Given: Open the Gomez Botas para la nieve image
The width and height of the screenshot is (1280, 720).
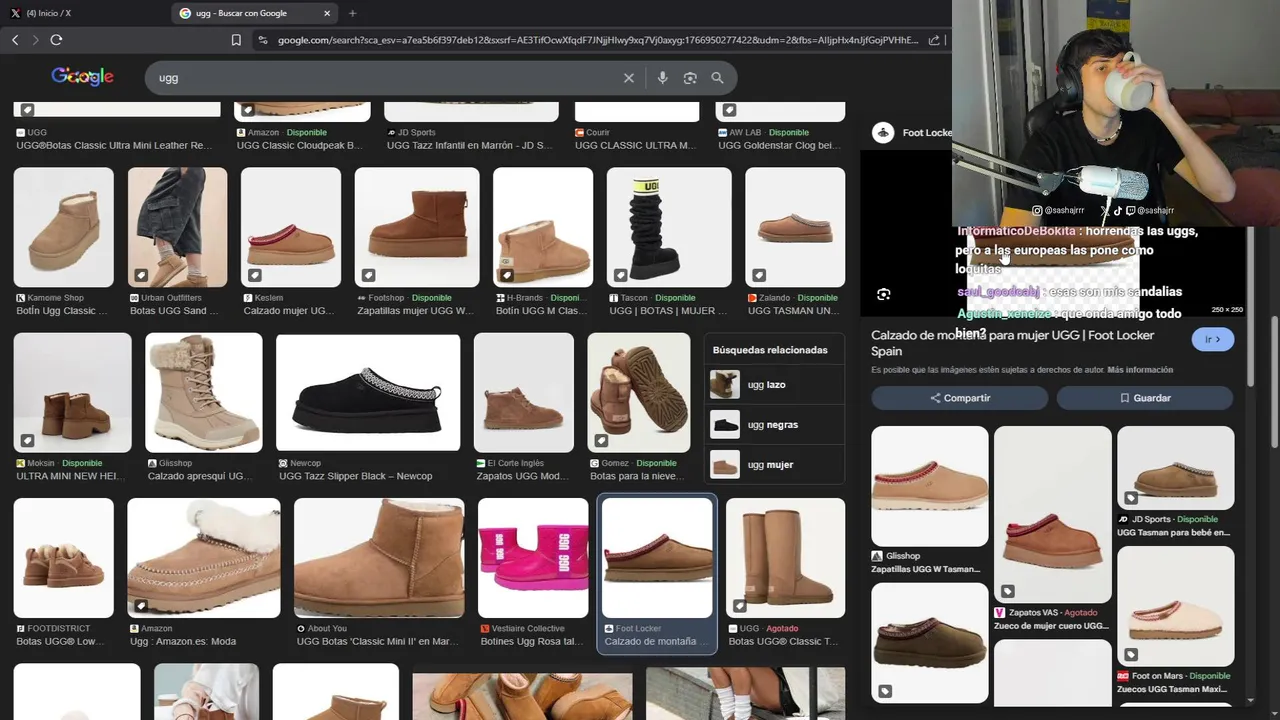Looking at the screenshot, I should 639,392.
